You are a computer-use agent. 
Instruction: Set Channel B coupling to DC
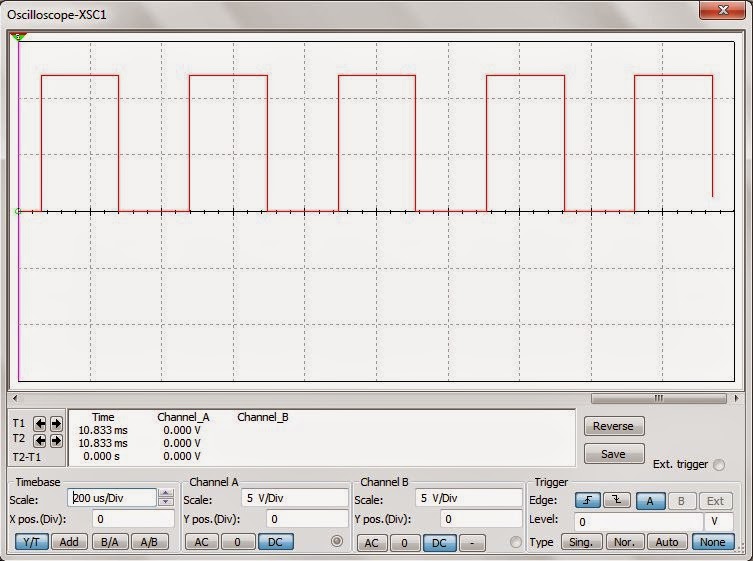[438, 542]
